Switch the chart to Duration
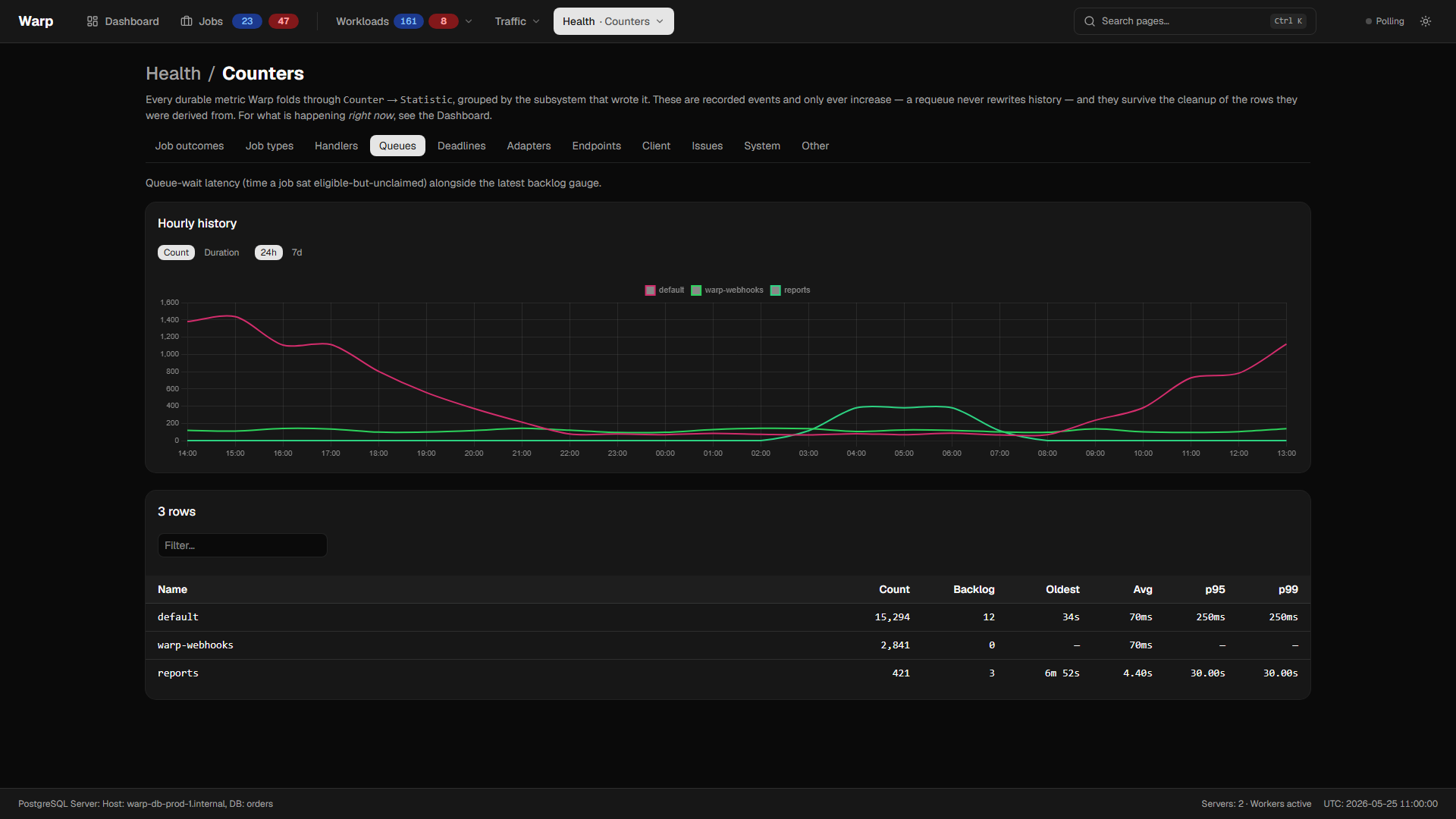1456x819 pixels. pyautogui.click(x=221, y=253)
